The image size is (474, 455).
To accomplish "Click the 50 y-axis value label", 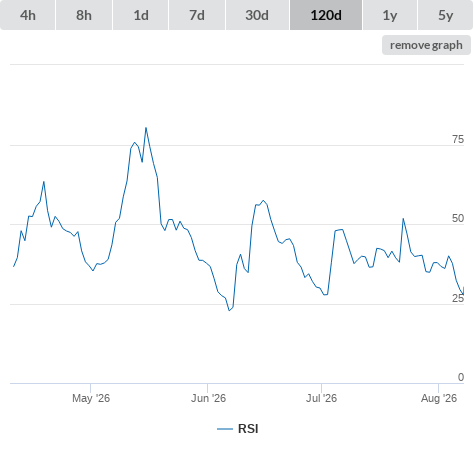I will [x=458, y=218].
